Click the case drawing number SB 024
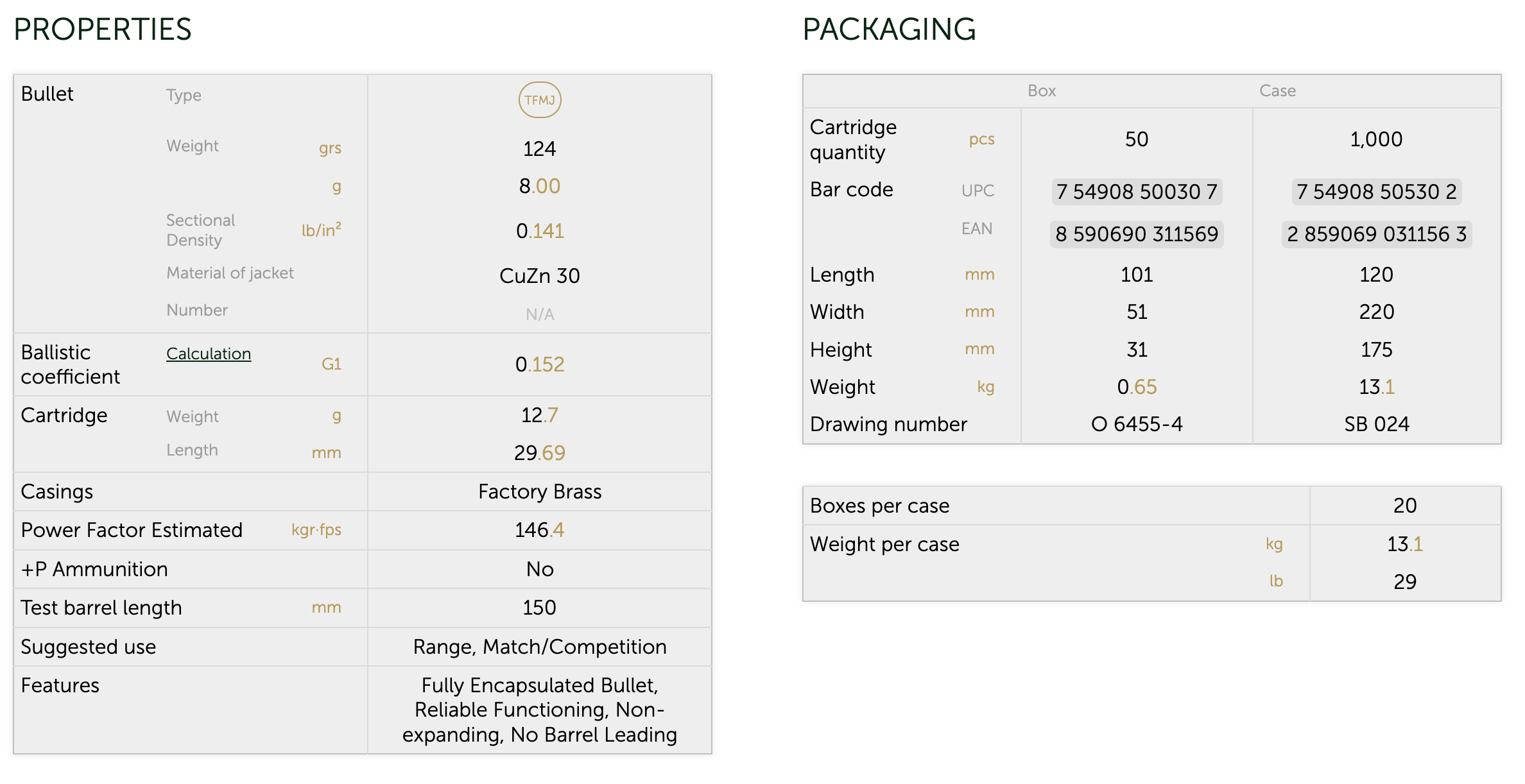The width and height of the screenshot is (1525, 784). tap(1376, 424)
